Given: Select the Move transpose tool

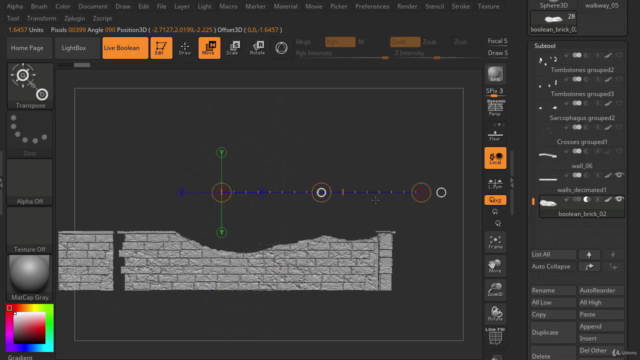Looking at the screenshot, I should [x=209, y=48].
